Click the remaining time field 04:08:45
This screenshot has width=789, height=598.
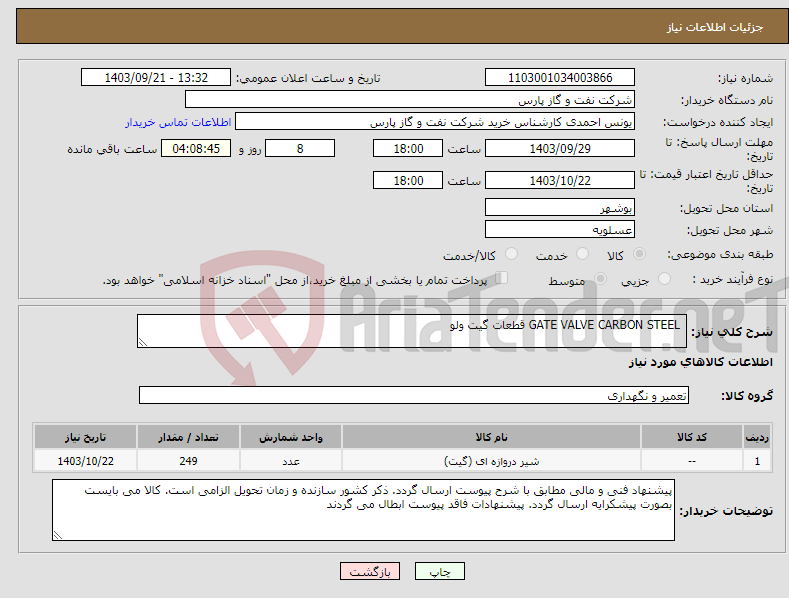[x=196, y=148]
